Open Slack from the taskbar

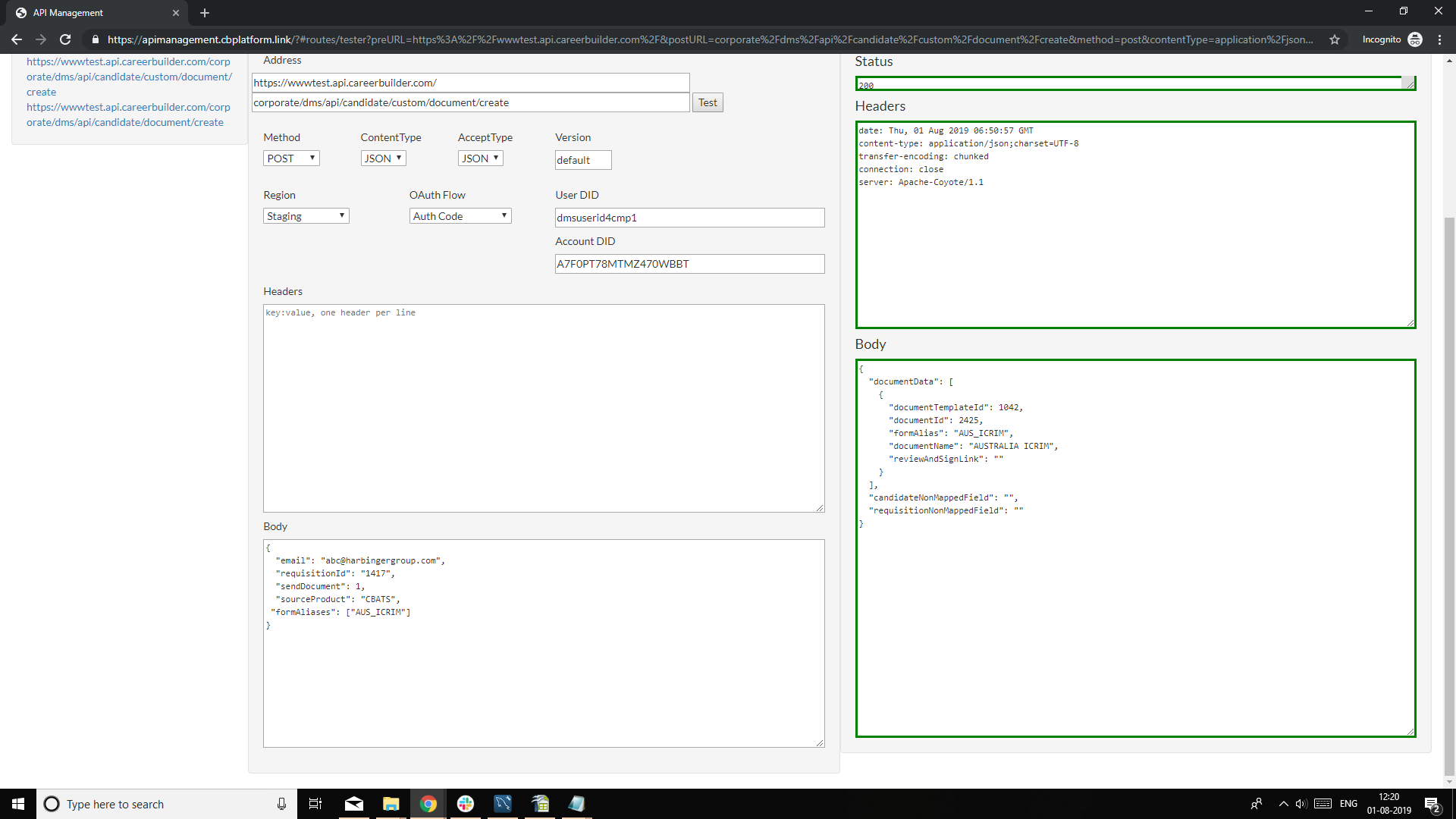click(465, 804)
